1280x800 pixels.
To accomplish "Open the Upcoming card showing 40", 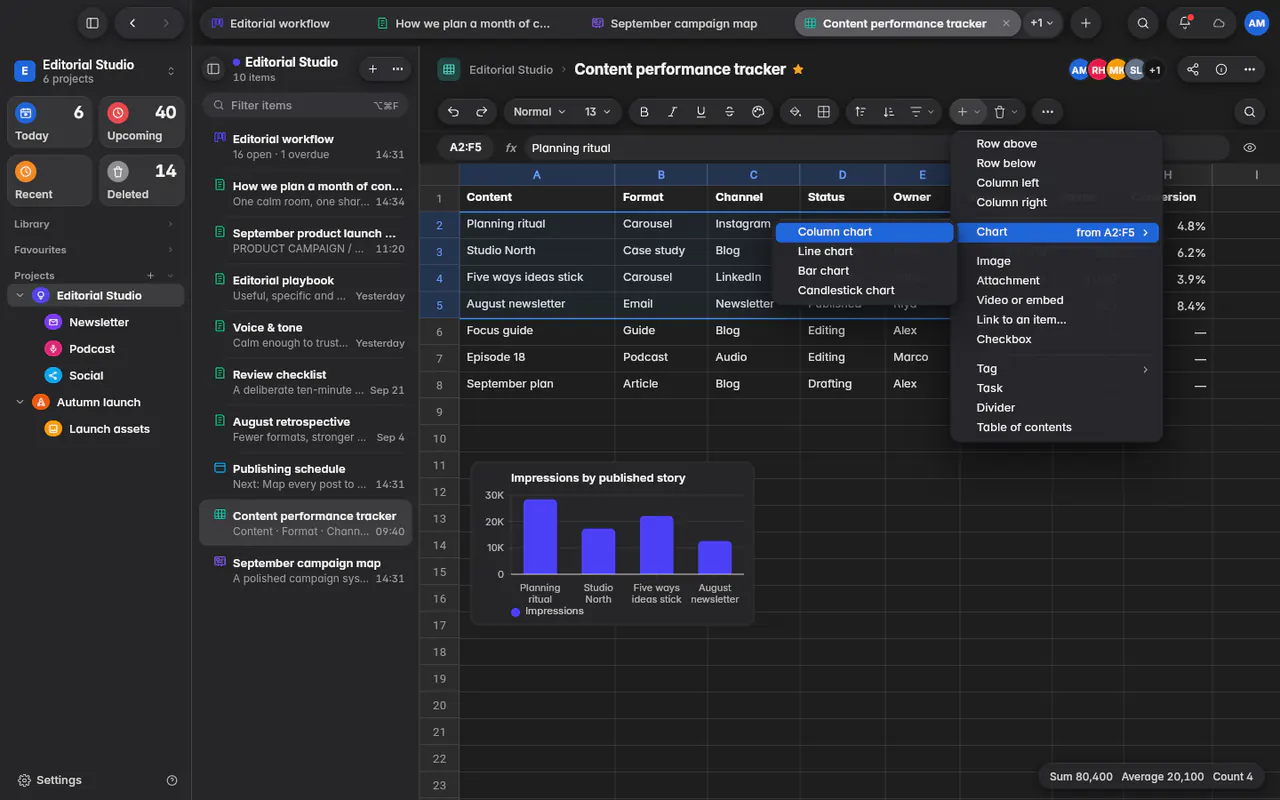I will [141, 123].
